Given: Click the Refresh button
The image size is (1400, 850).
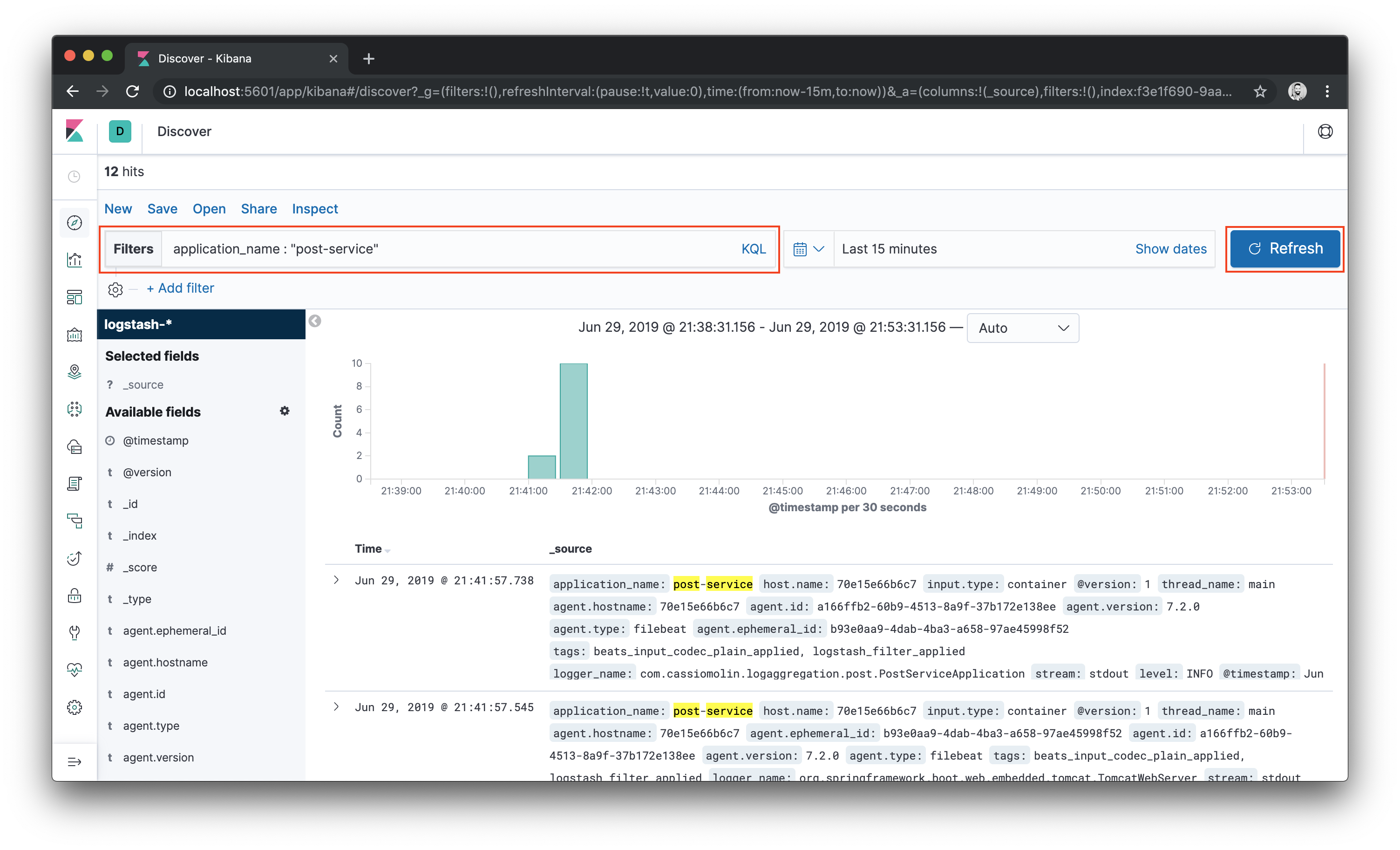Looking at the screenshot, I should pos(1284,248).
